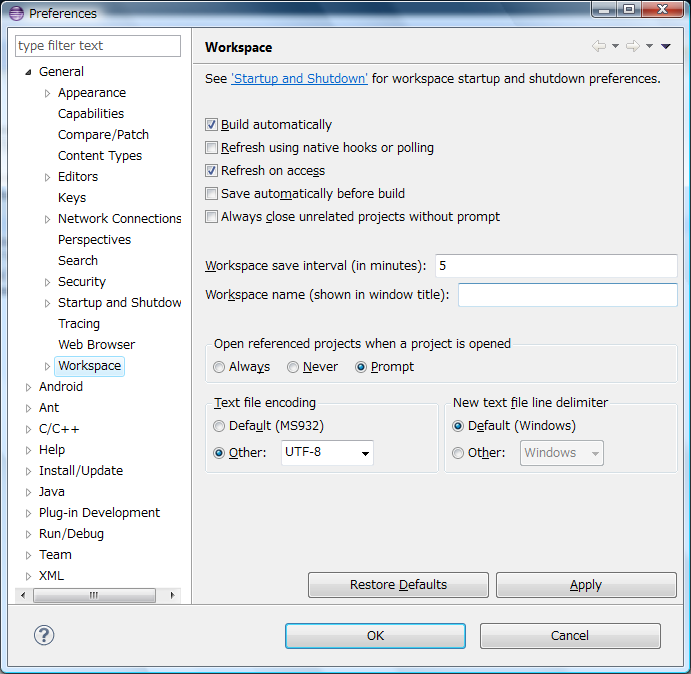
Task: Expand the Security tree node
Action: (x=47, y=282)
